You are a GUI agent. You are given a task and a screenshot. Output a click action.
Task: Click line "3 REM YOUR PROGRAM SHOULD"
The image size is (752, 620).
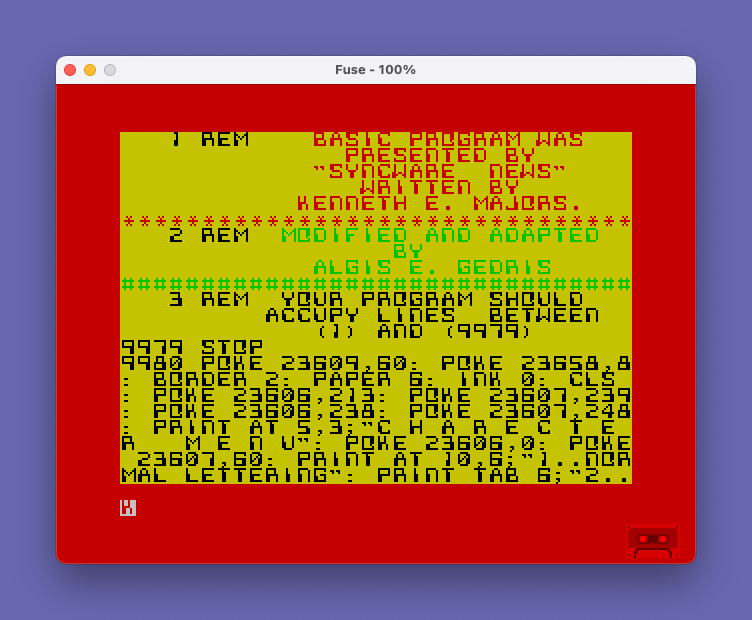click(x=376, y=300)
